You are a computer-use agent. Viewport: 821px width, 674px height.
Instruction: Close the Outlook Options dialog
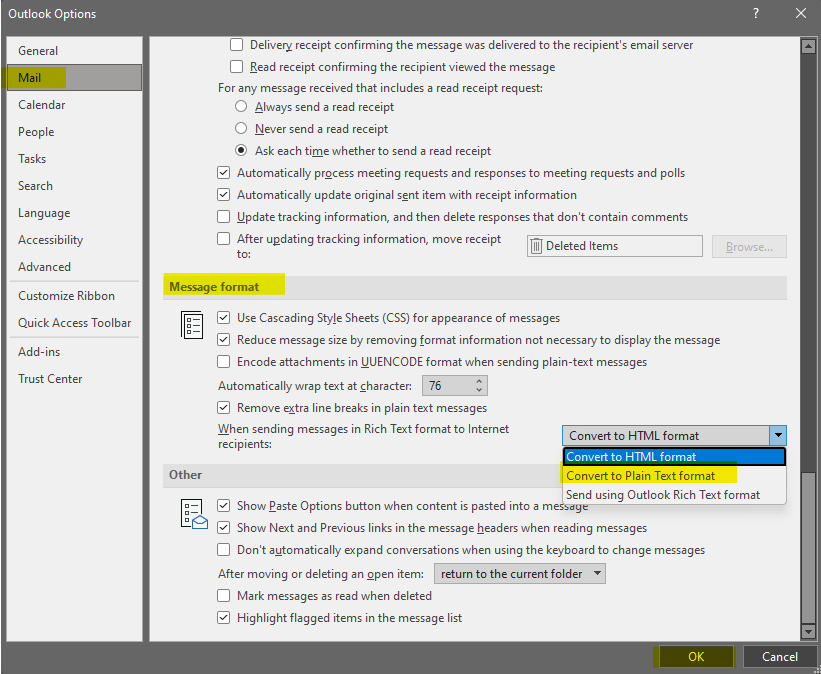tap(801, 14)
